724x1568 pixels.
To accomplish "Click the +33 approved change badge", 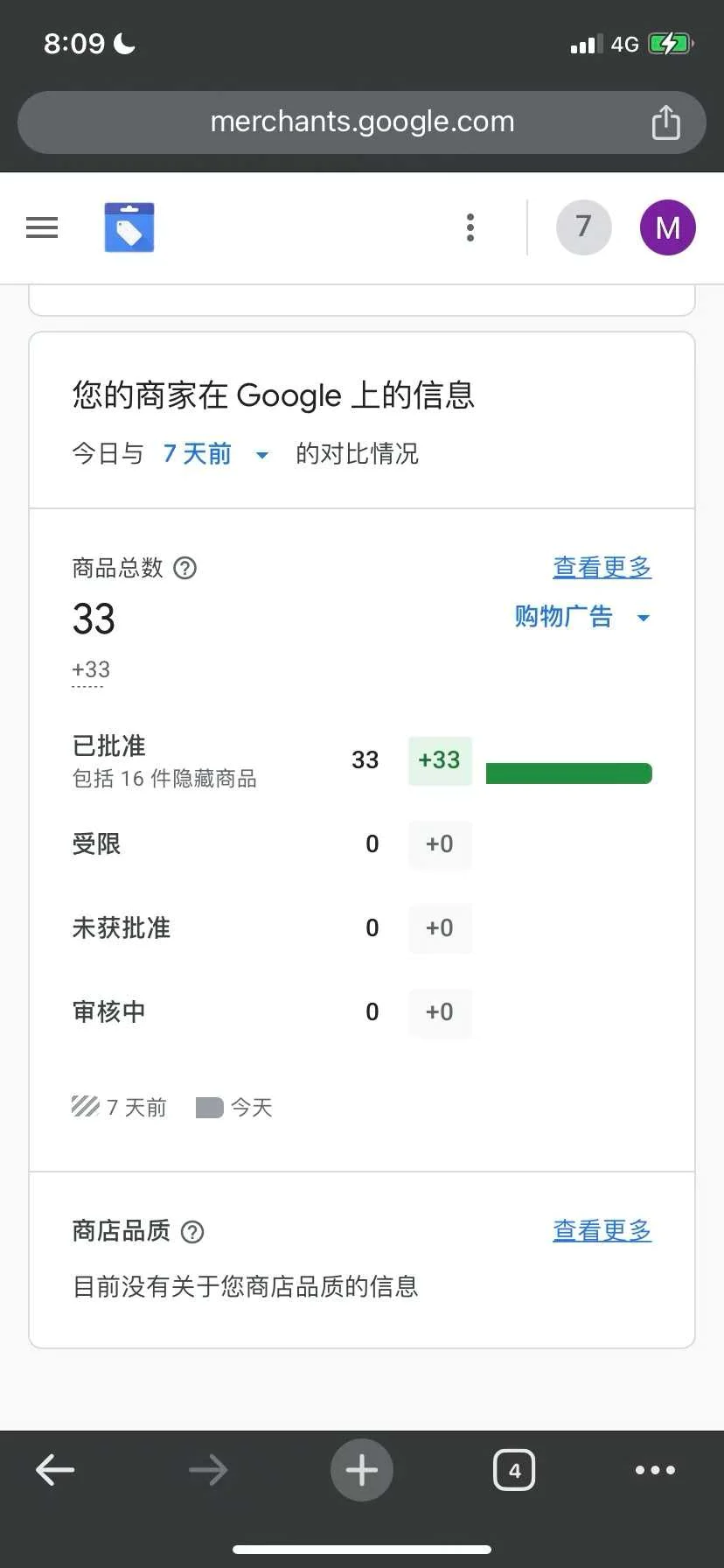I will point(440,760).
